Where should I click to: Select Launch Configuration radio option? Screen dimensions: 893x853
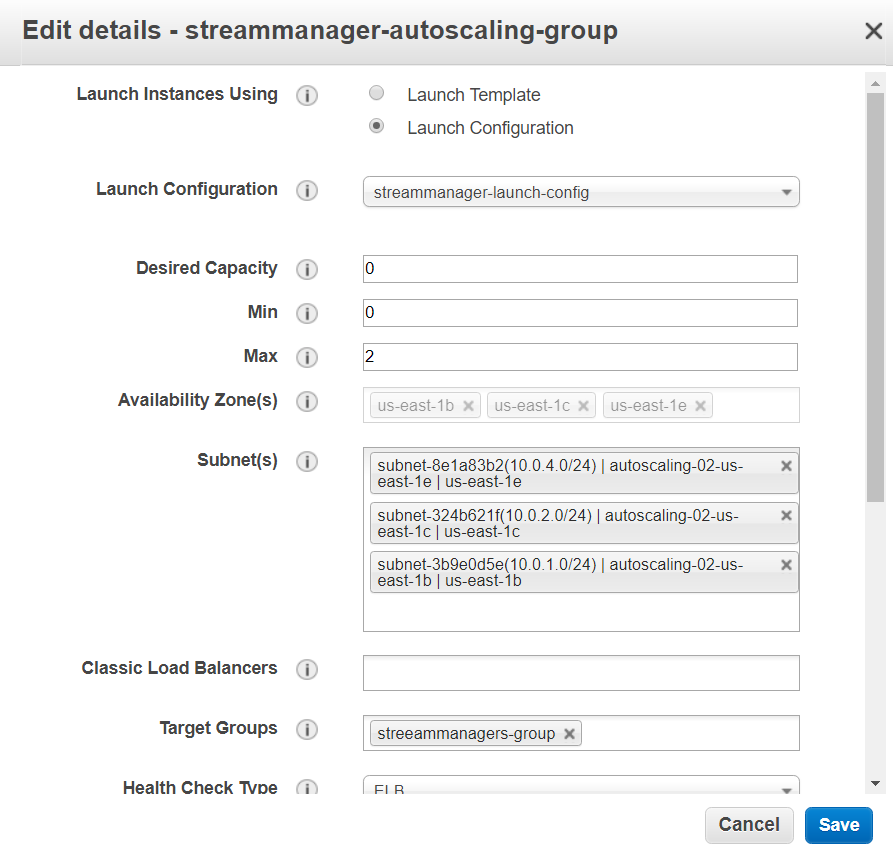pos(376,126)
